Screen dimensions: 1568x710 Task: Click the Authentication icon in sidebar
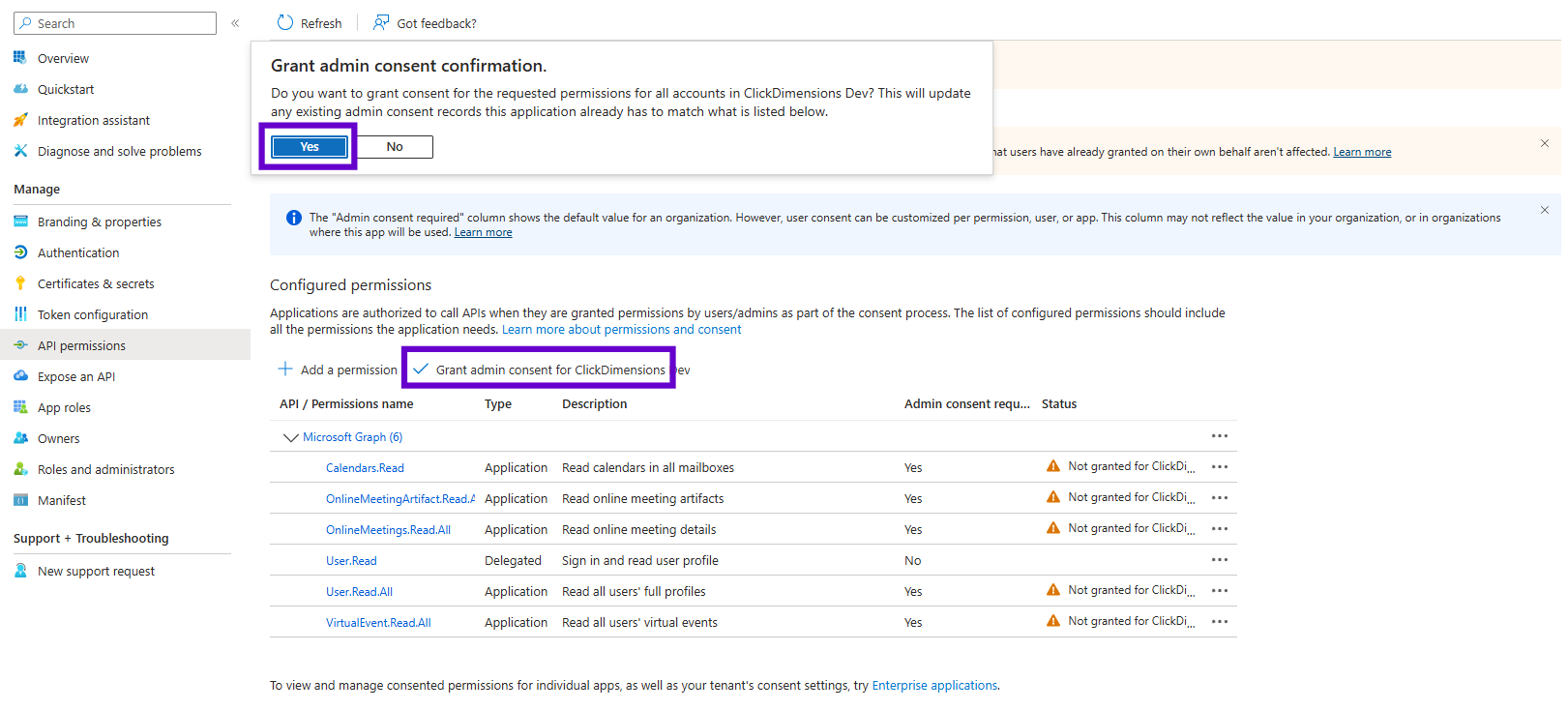point(20,252)
